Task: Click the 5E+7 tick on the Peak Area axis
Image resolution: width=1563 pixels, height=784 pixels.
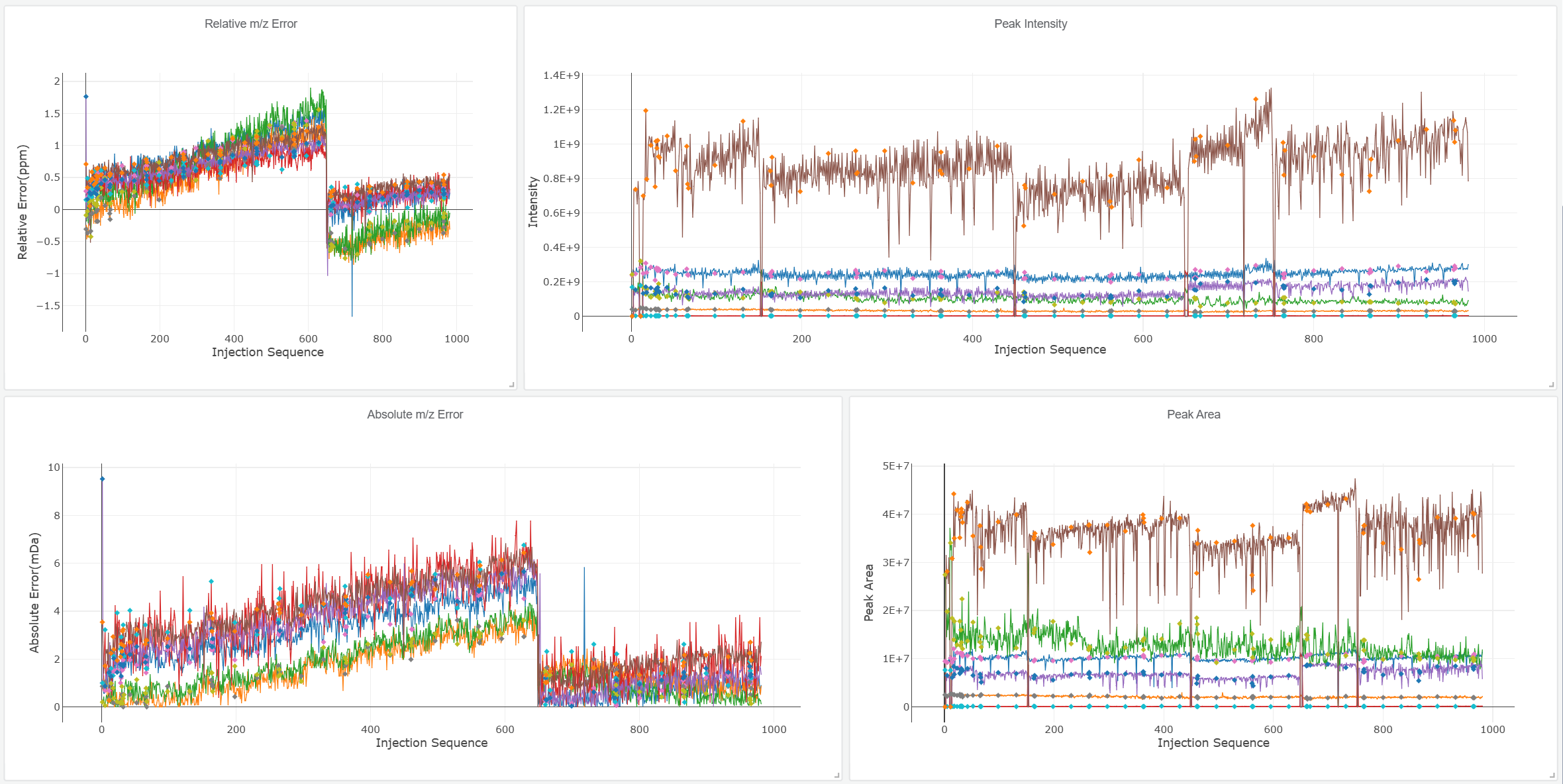Action: tap(895, 466)
